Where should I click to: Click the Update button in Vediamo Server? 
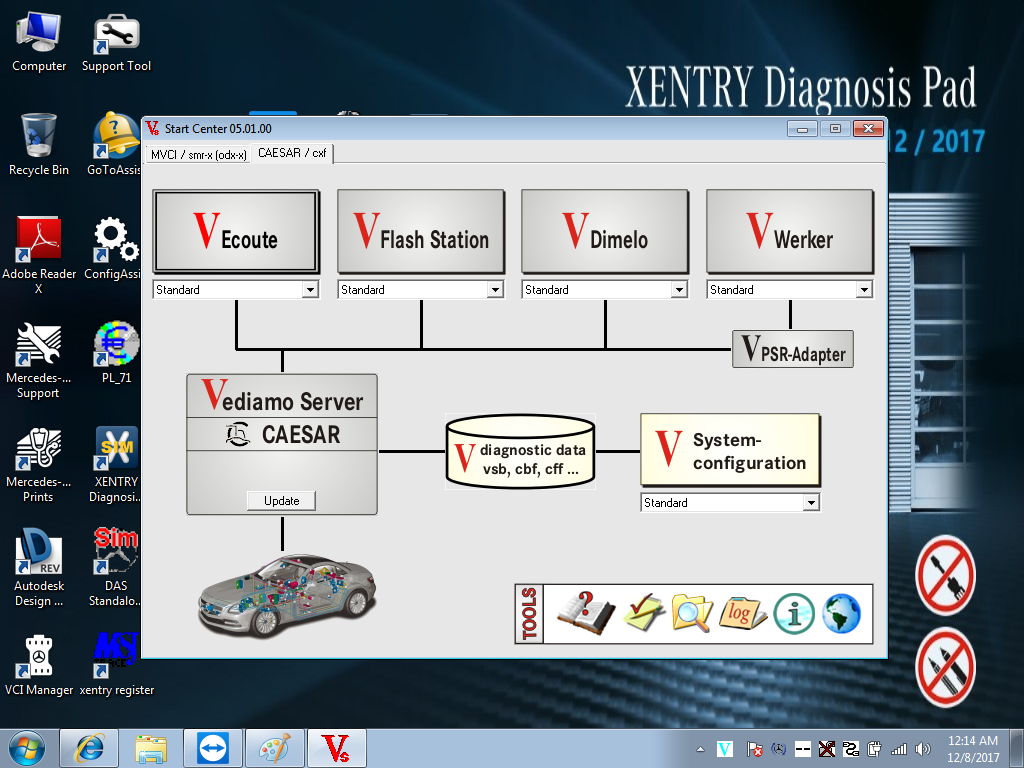(281, 501)
